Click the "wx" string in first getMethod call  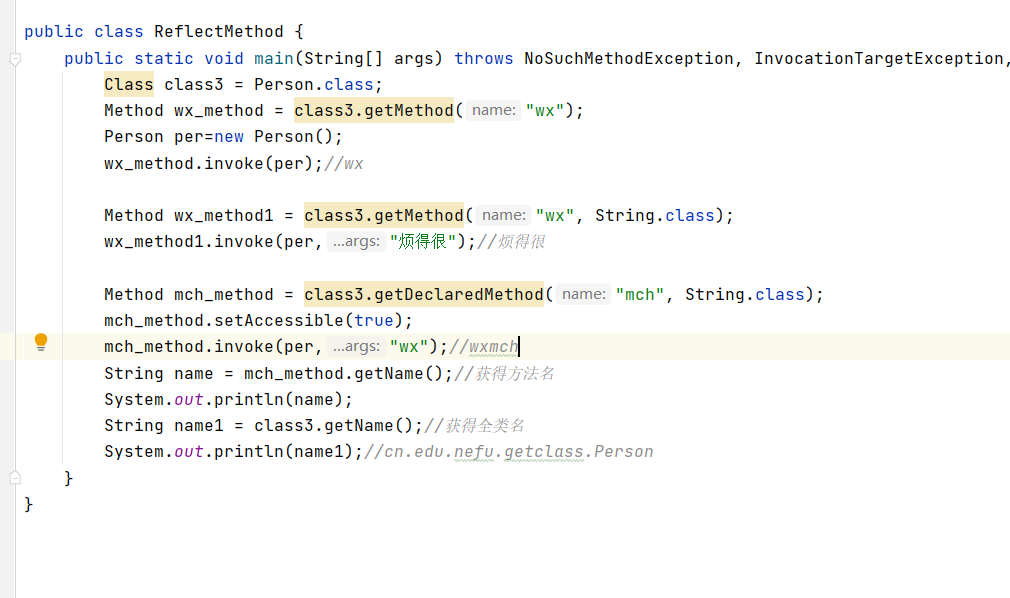545,111
